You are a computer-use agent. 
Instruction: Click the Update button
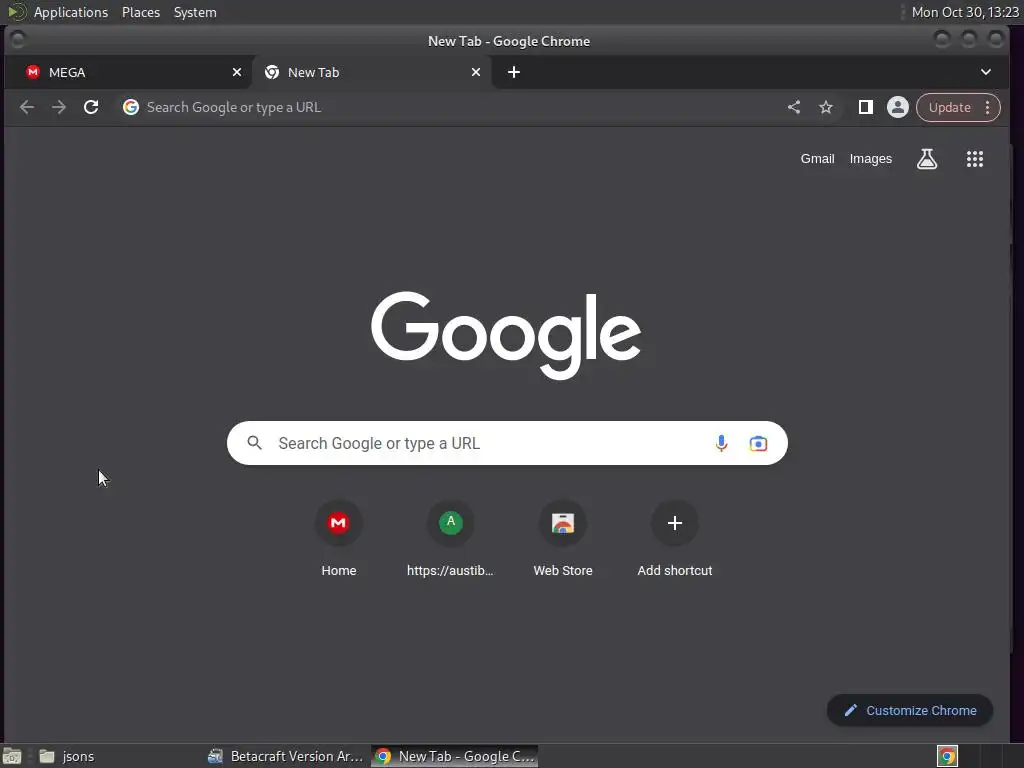(x=950, y=107)
